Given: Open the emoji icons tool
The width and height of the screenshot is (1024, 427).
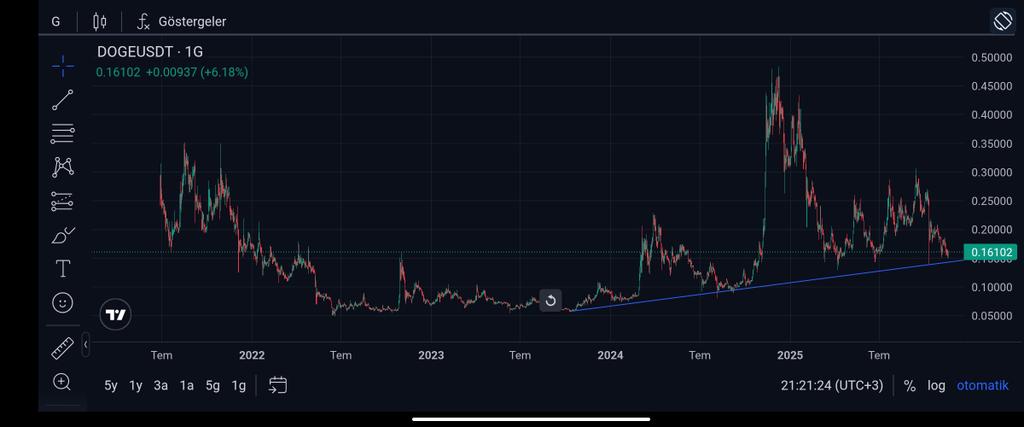Looking at the screenshot, I should (x=63, y=302).
